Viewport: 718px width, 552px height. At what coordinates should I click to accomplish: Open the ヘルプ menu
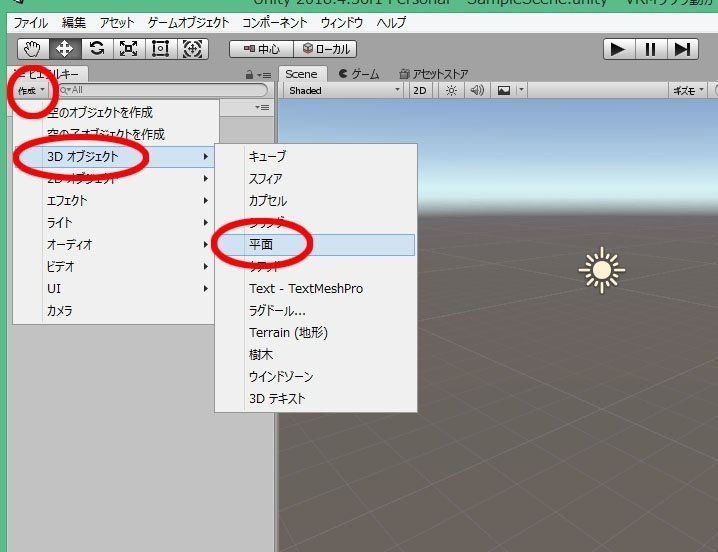(x=391, y=22)
